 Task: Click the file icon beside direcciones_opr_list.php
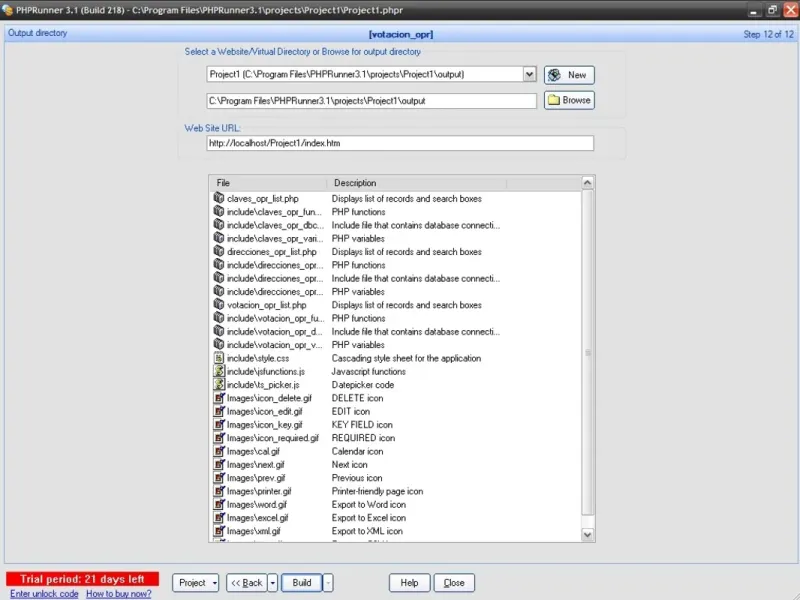point(219,251)
